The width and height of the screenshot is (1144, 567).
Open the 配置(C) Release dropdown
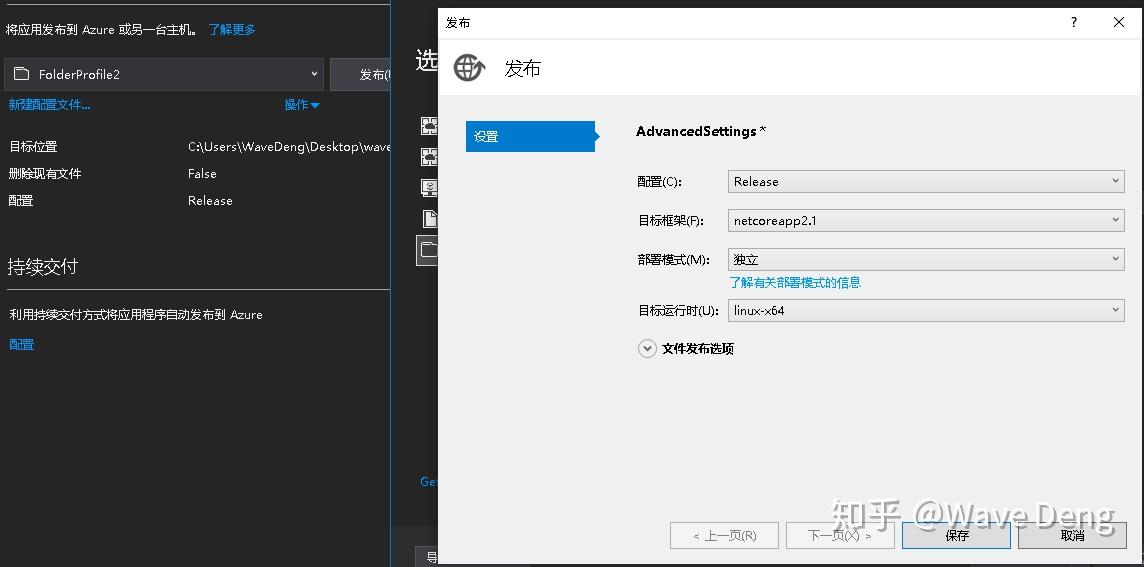[x=926, y=182]
